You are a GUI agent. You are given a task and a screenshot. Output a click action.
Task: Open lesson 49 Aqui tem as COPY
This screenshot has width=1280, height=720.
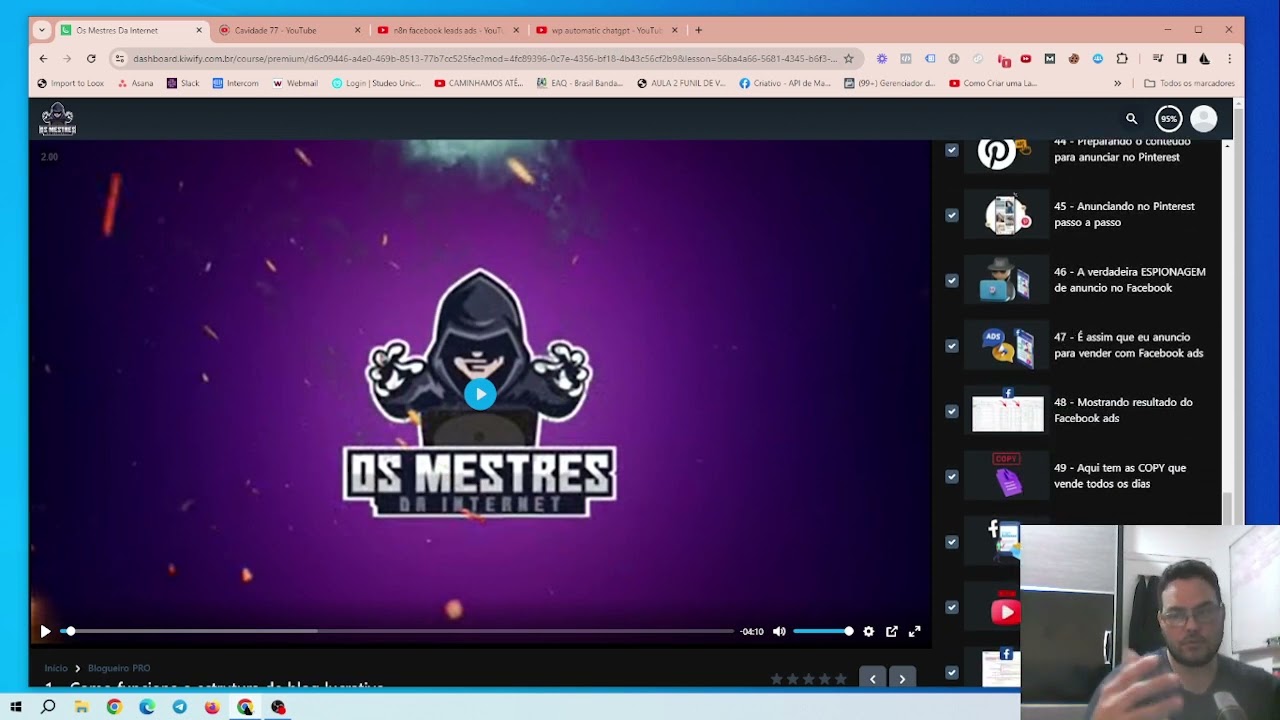[1119, 476]
